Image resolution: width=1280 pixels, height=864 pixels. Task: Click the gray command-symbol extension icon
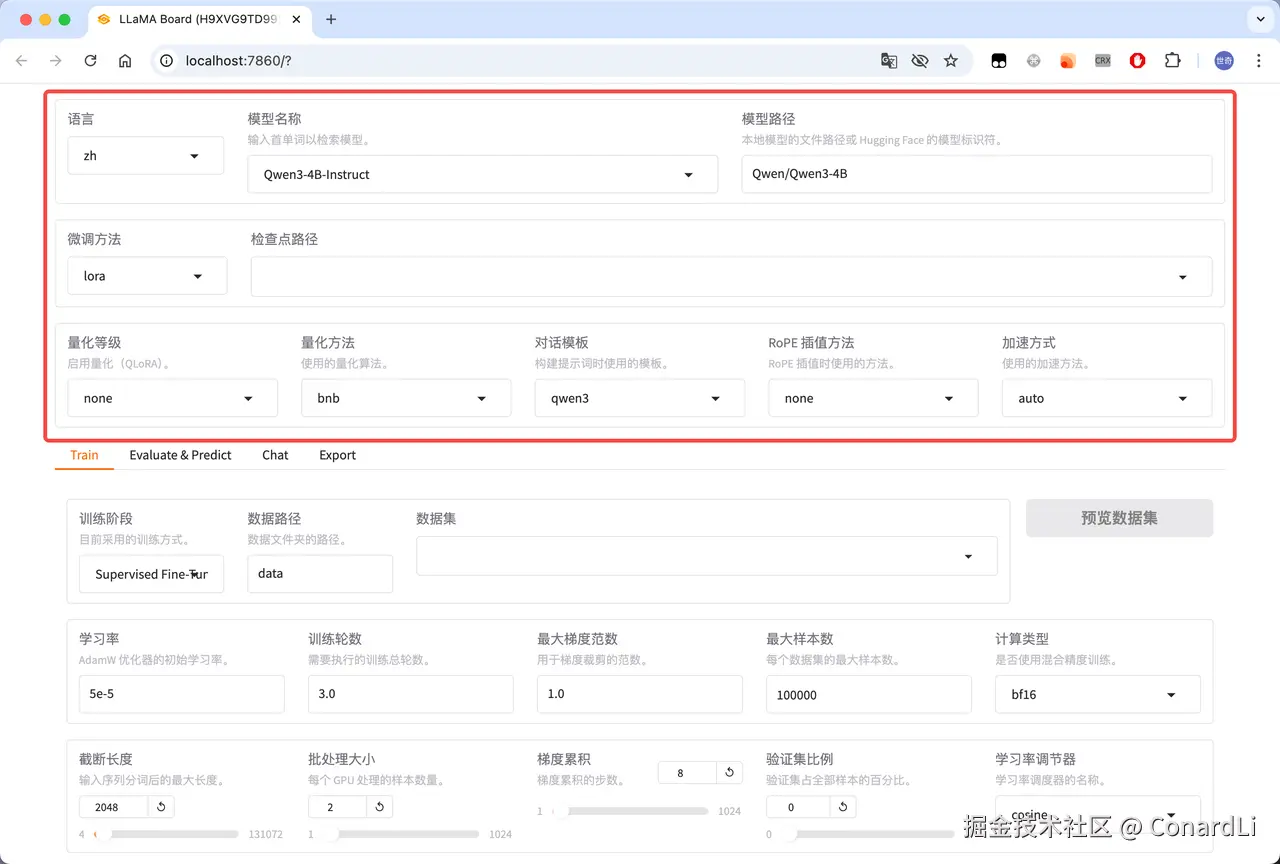click(x=1033, y=61)
